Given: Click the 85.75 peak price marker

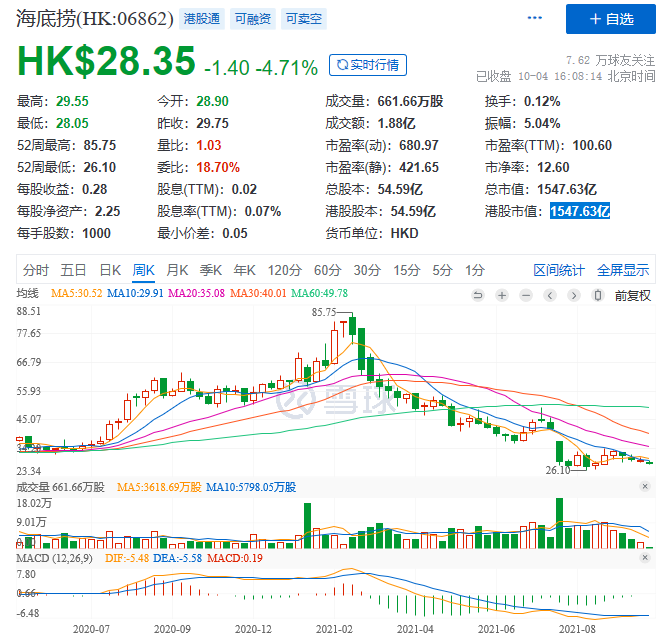Looking at the screenshot, I should click(x=323, y=312).
